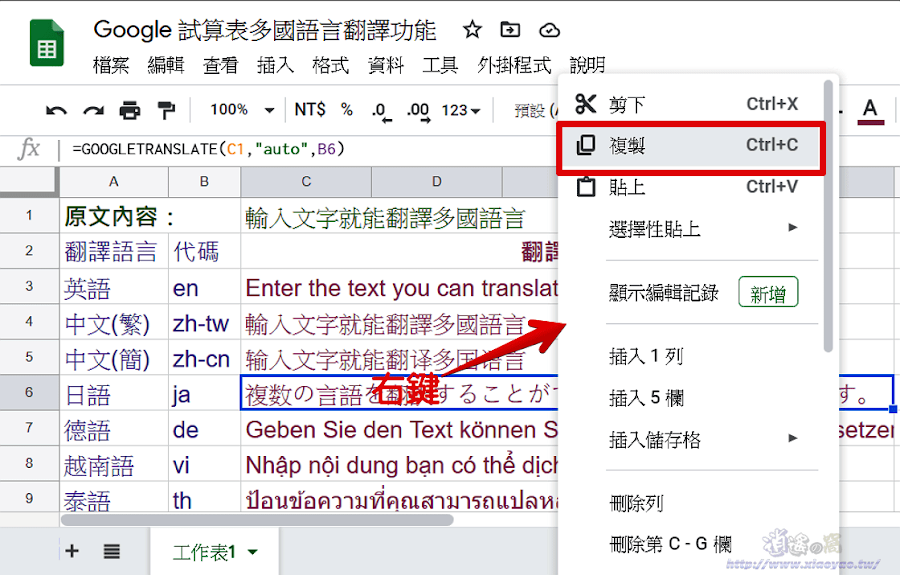The height and width of the screenshot is (575, 900).
Task: Select column B header
Action: click(204, 182)
